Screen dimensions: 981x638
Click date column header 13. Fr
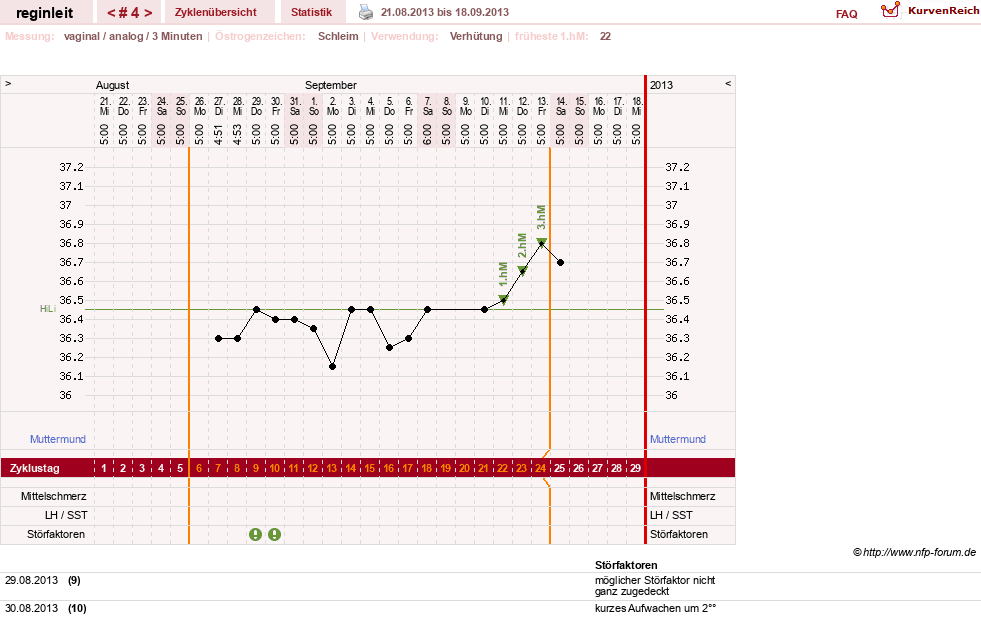[x=542, y=106]
